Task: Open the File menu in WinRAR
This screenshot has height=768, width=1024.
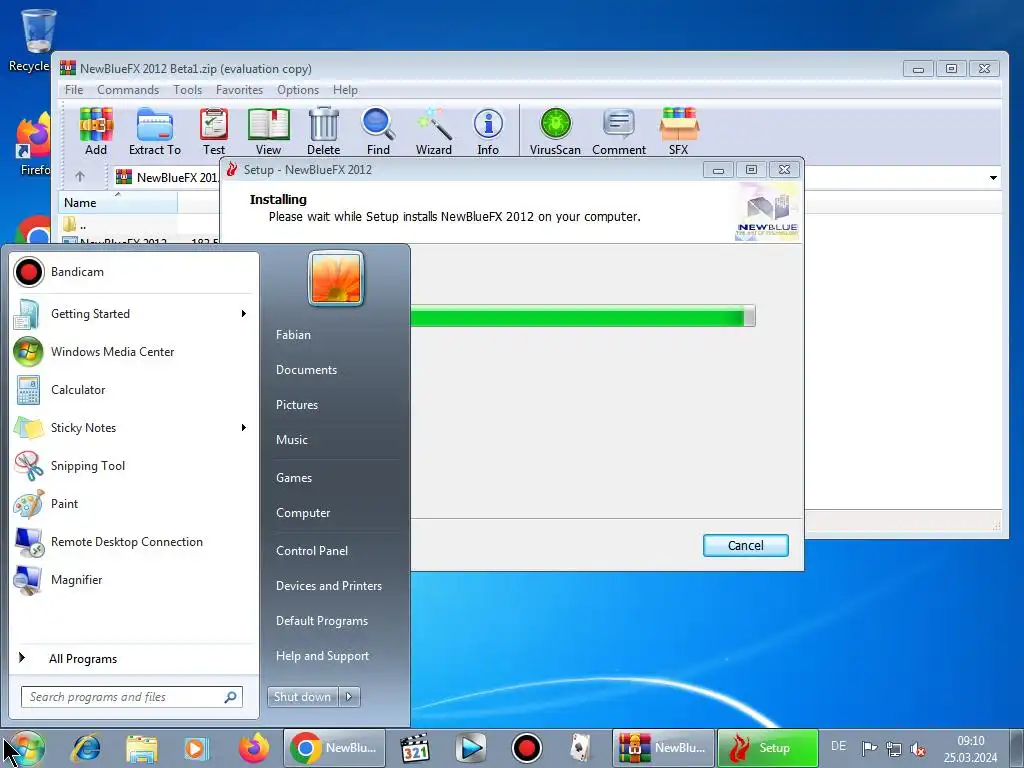Action: click(x=74, y=89)
